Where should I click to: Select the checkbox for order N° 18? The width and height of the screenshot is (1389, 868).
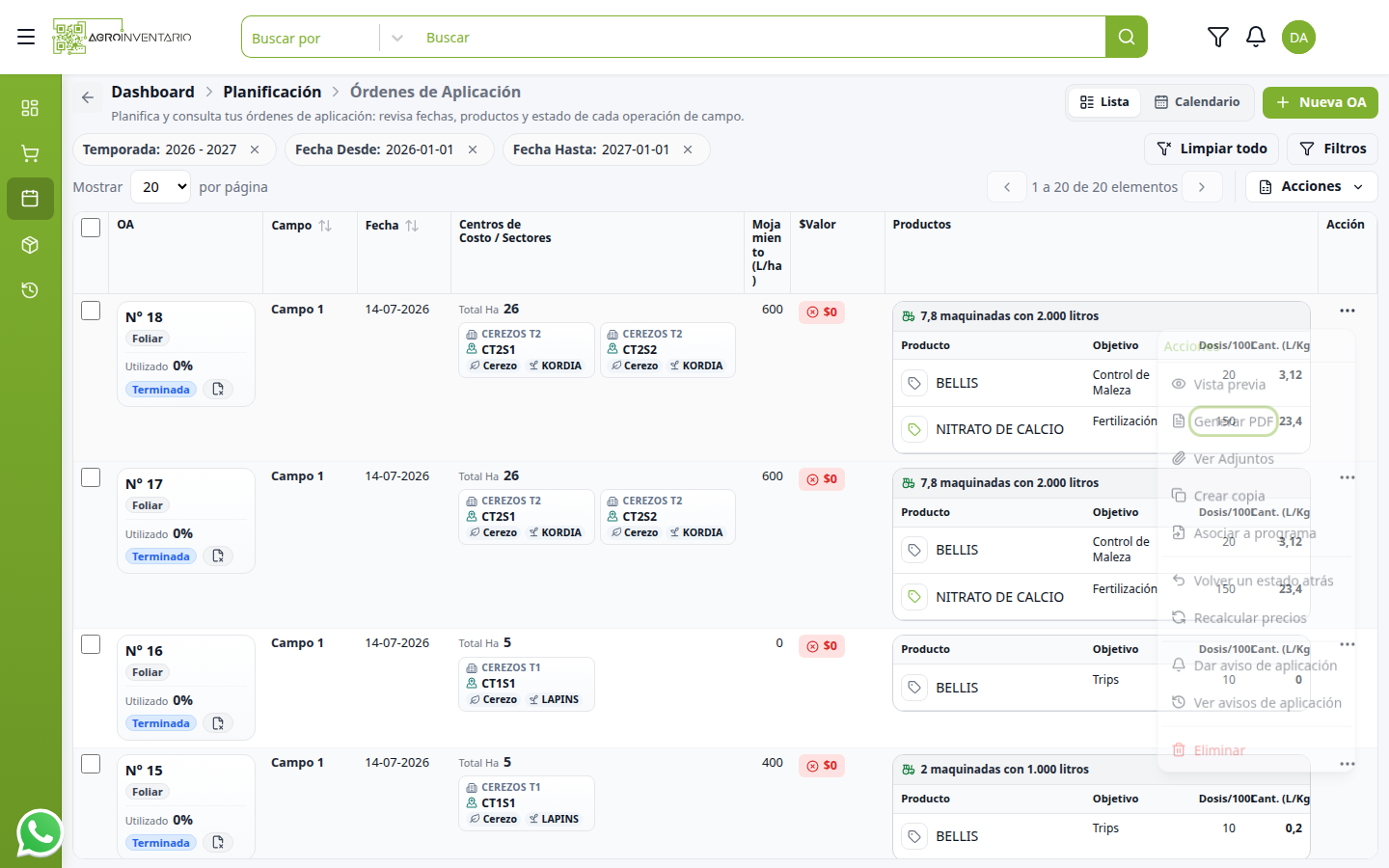[x=91, y=311]
